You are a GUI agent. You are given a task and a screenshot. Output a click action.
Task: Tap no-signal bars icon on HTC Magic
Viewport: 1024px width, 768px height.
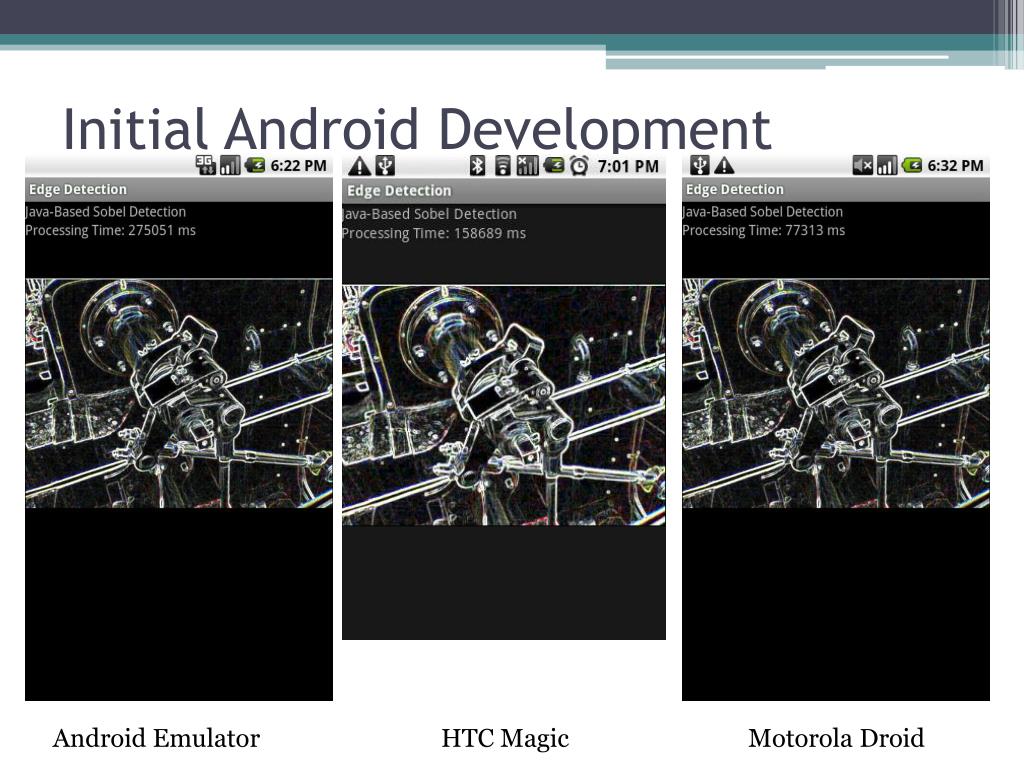(x=527, y=166)
